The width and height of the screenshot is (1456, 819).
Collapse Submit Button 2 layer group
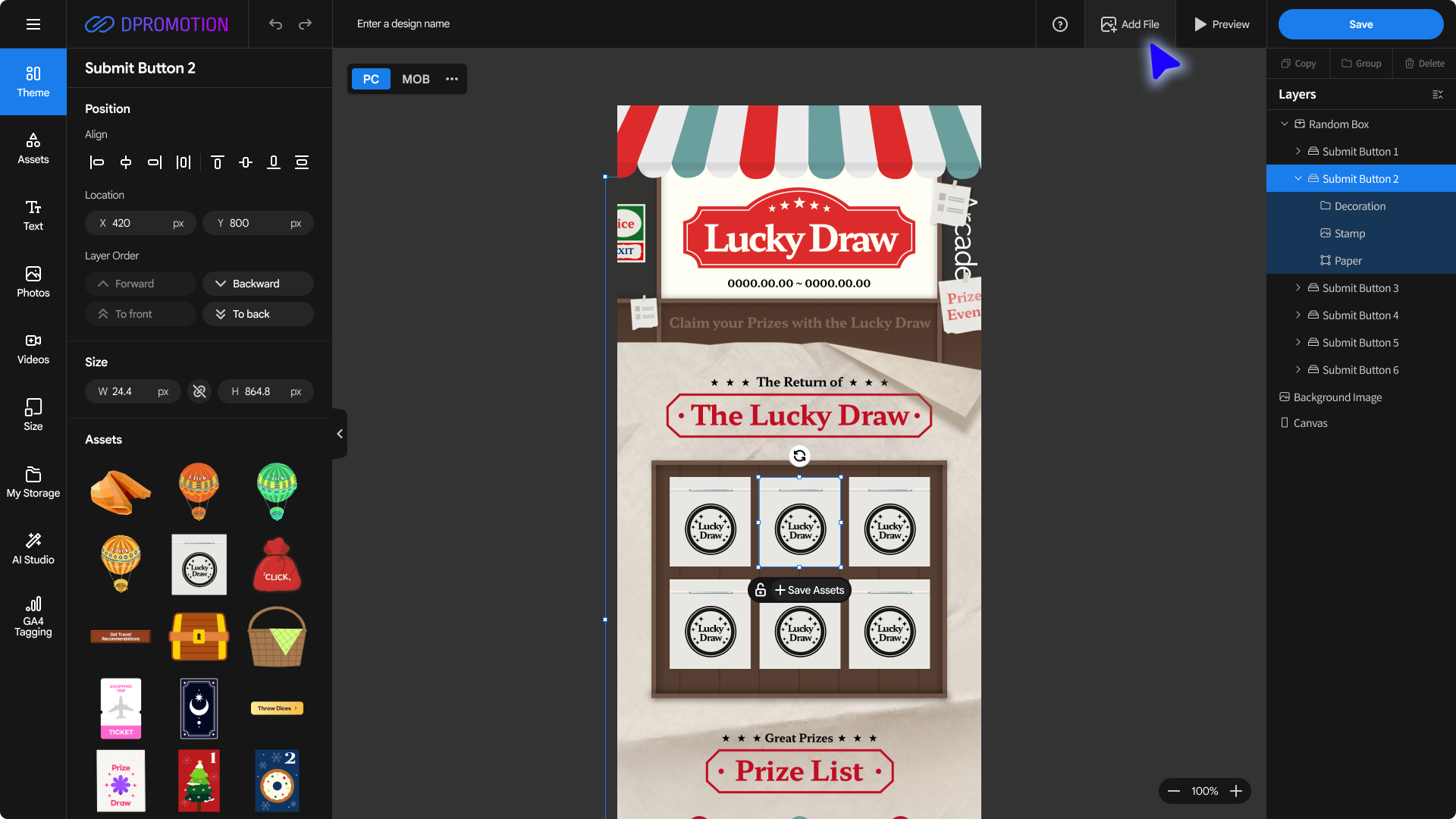point(1298,179)
